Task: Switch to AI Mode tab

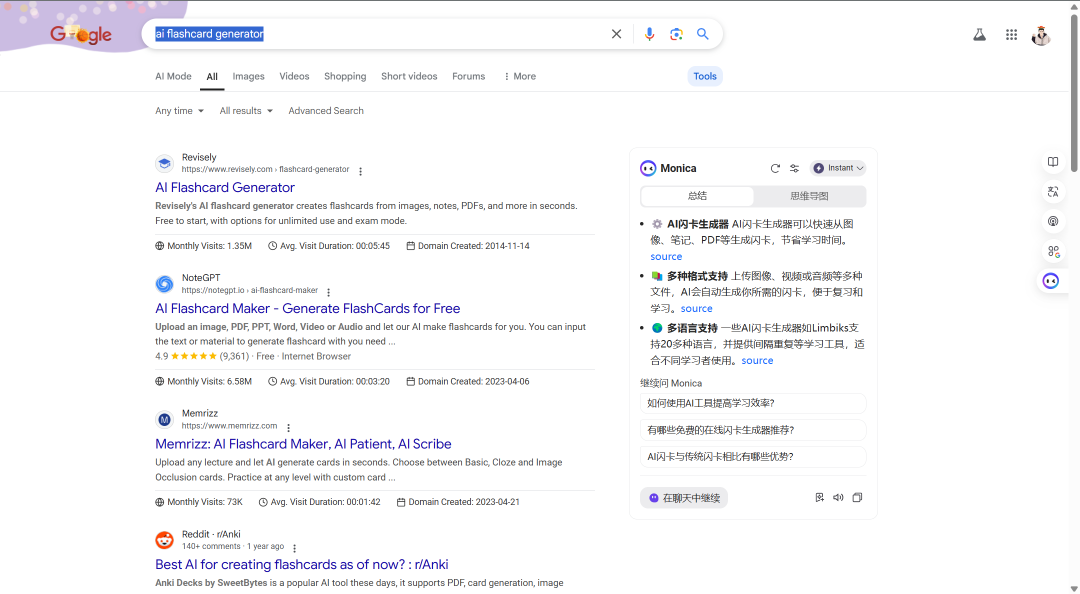Action: pos(173,76)
